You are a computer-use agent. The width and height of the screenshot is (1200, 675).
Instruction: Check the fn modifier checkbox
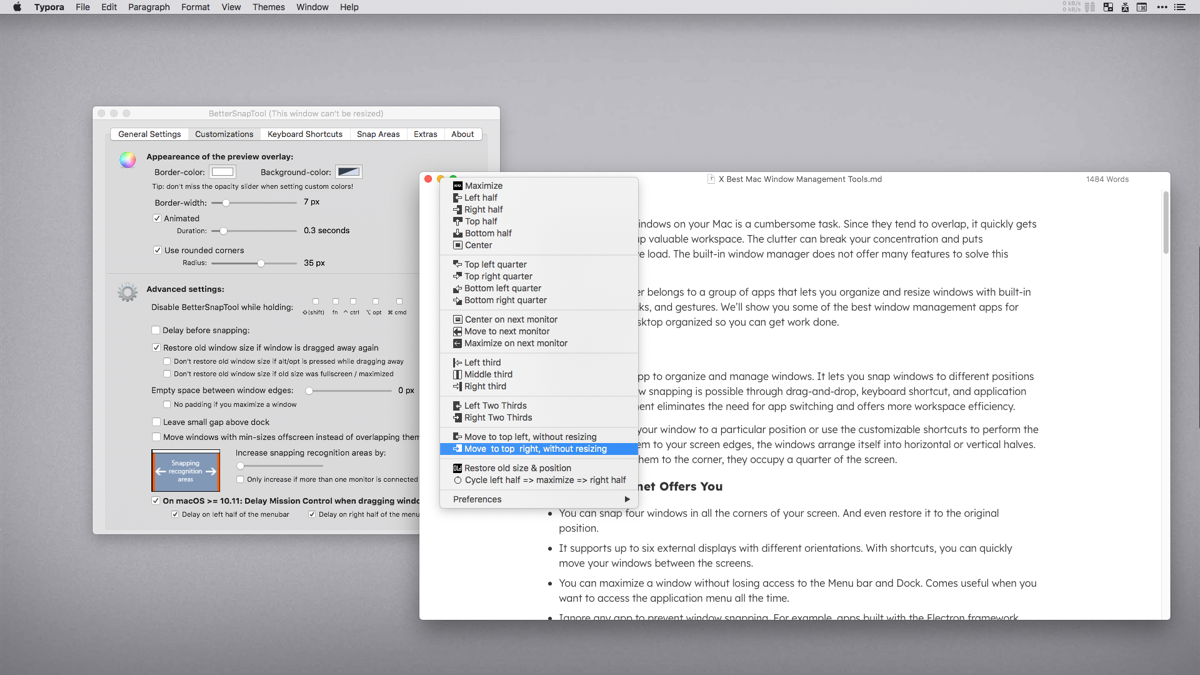click(x=336, y=301)
